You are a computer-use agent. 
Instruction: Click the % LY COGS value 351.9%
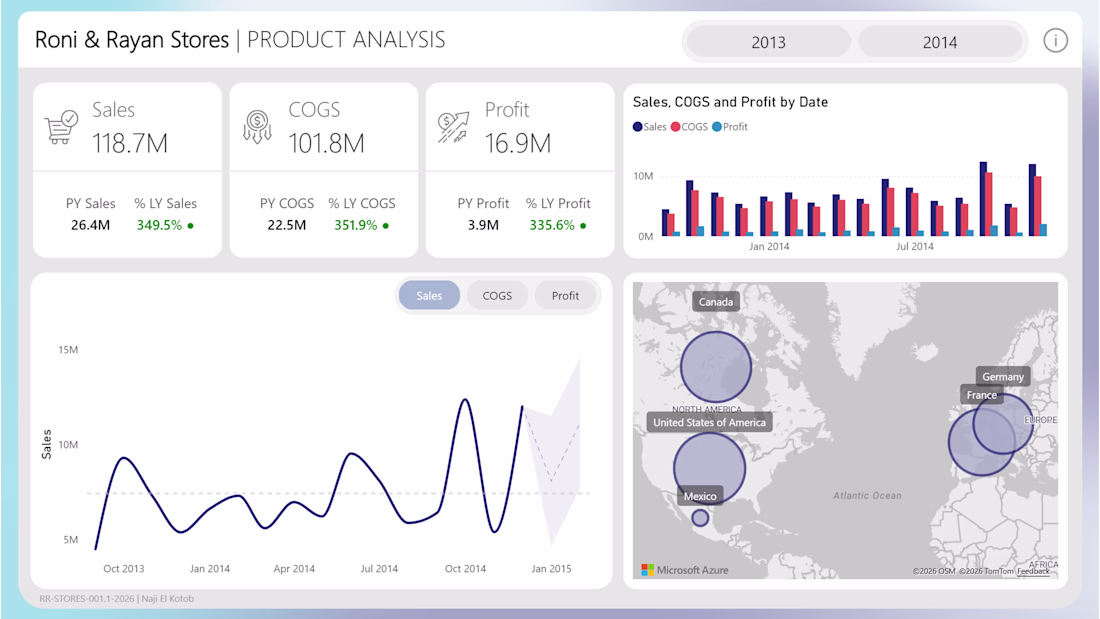(x=356, y=225)
